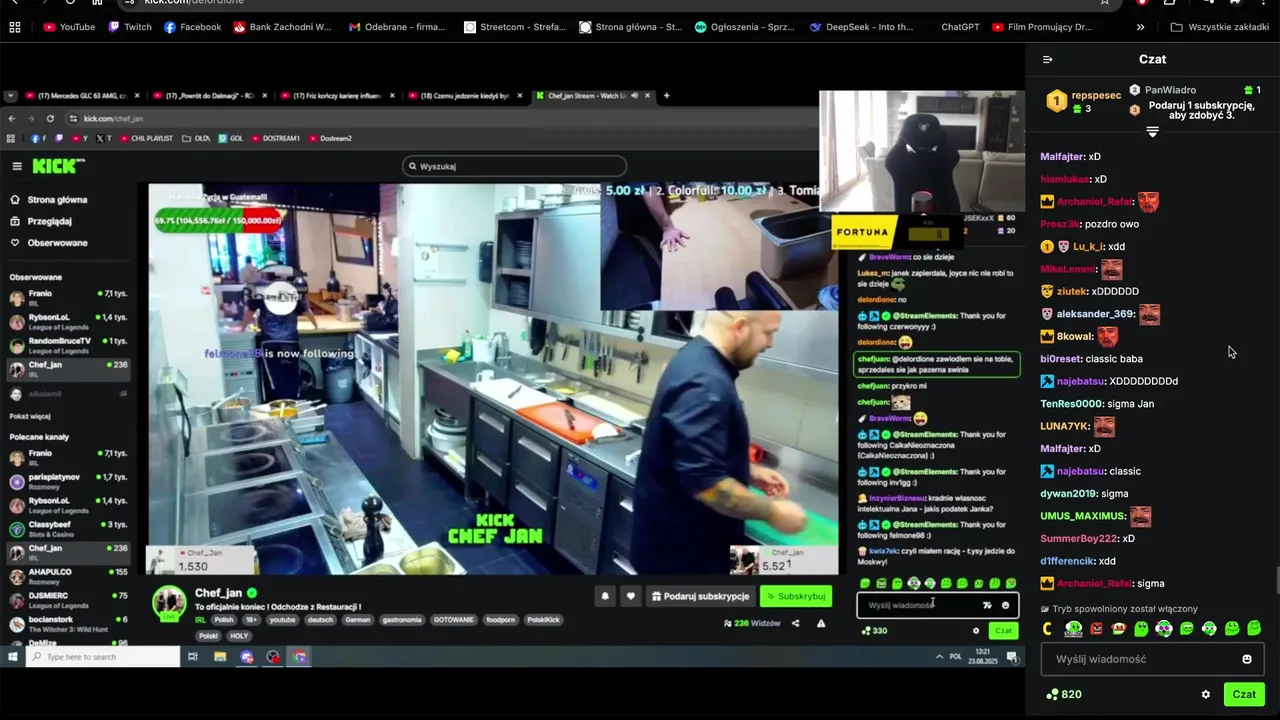Screen dimensions: 1280x720
Task: Open the Facebook bookmark
Action: (x=192, y=27)
